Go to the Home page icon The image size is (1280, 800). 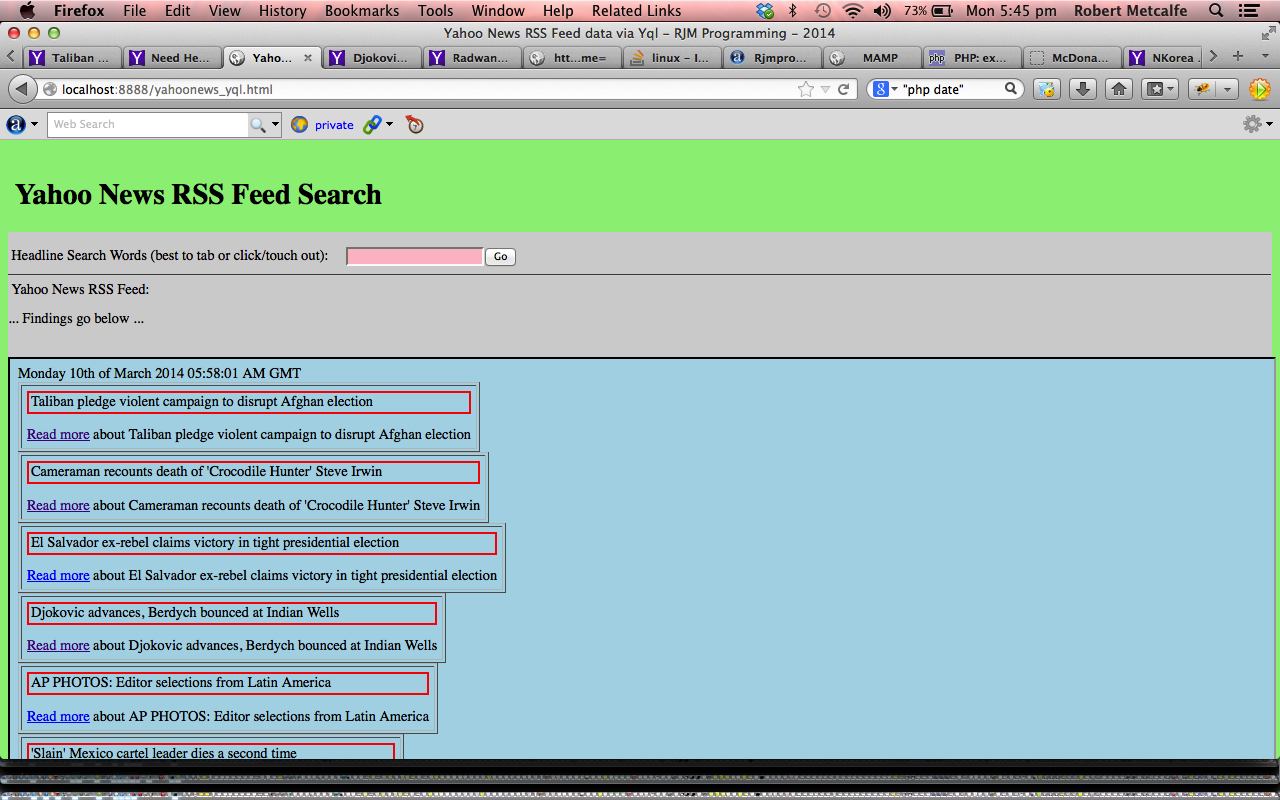coord(1119,89)
